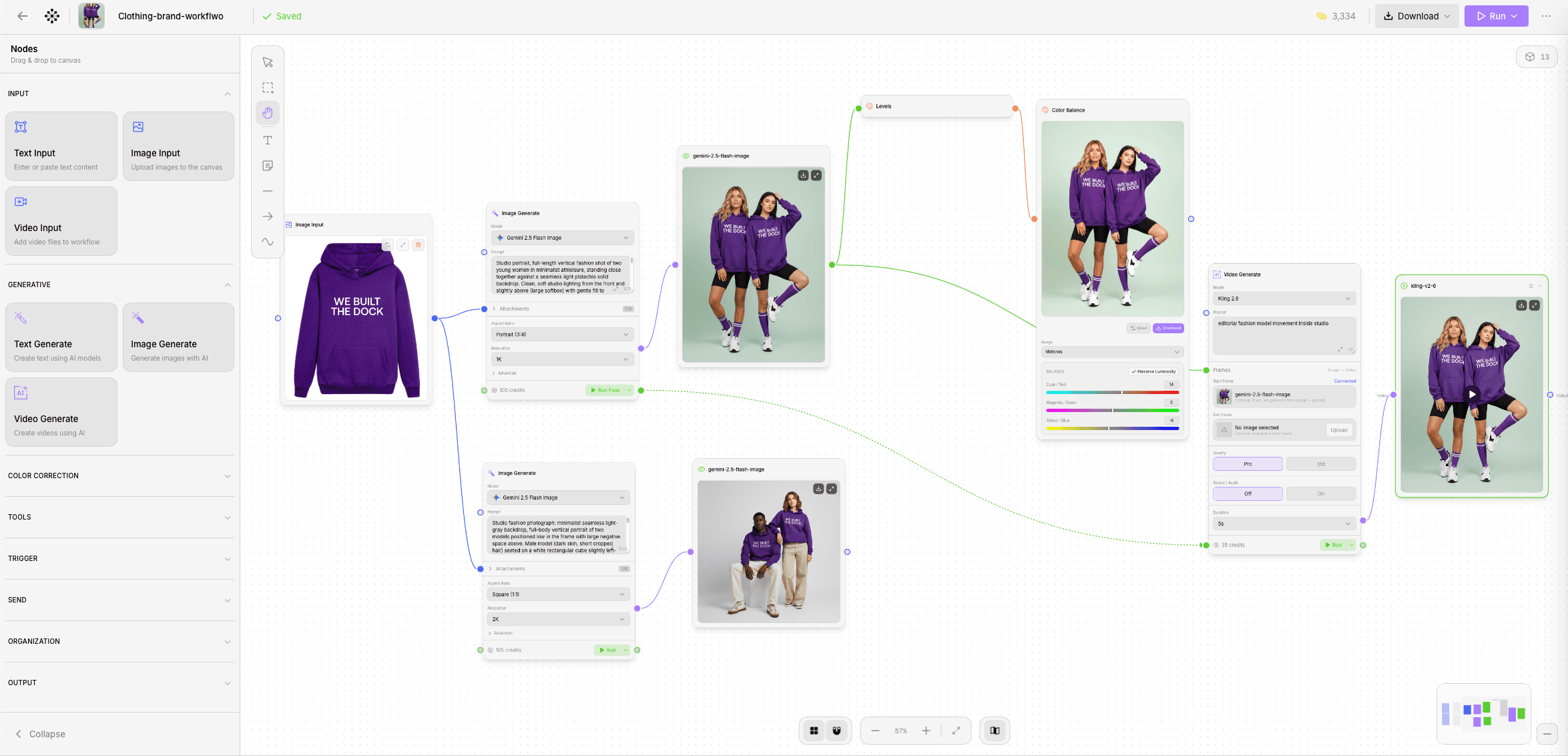Select the curved line tool
Image resolution: width=1568 pixels, height=756 pixels.
[x=268, y=242]
